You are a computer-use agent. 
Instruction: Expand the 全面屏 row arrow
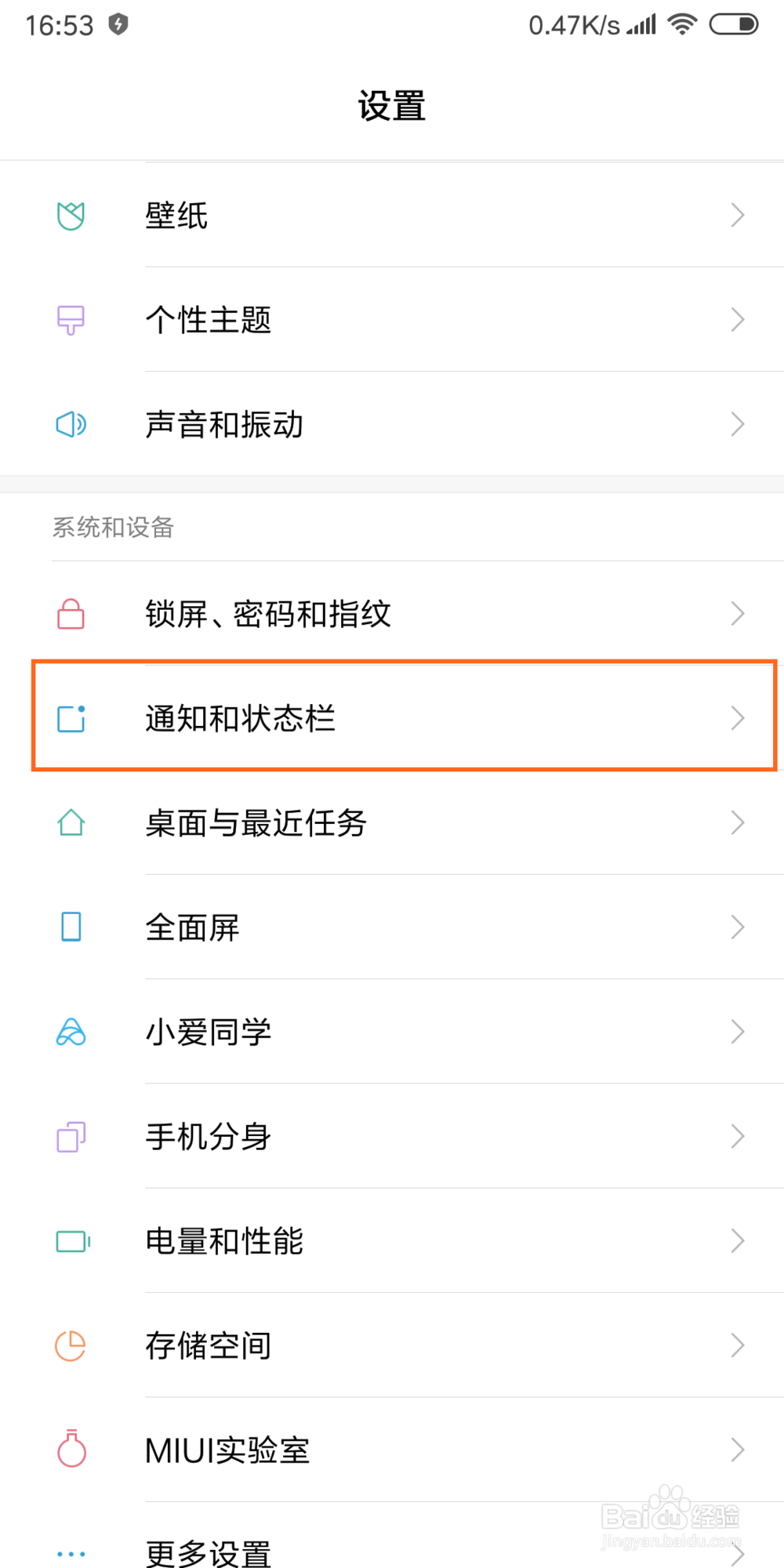tap(737, 927)
